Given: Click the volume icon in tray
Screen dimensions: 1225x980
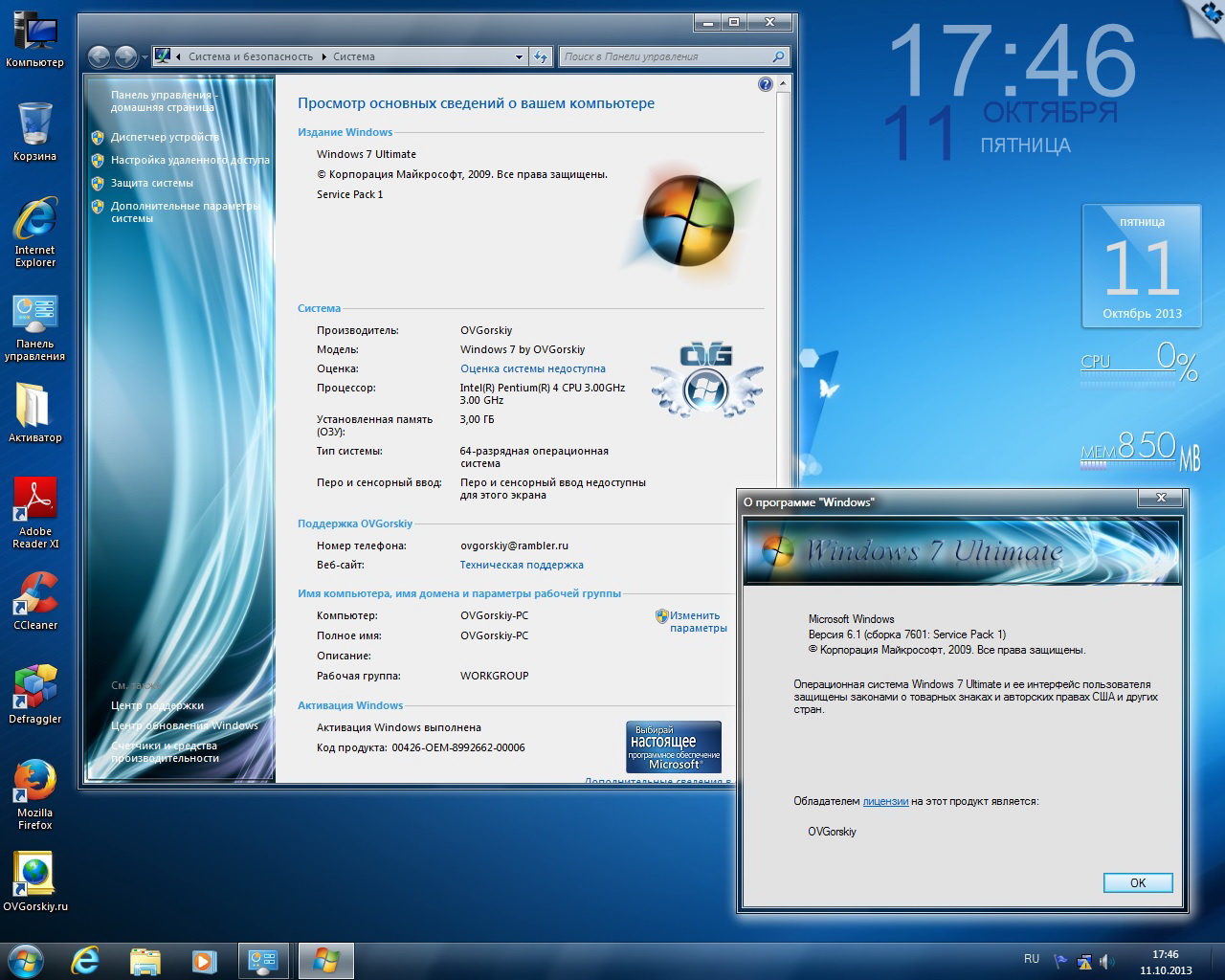Looking at the screenshot, I should [x=1107, y=962].
